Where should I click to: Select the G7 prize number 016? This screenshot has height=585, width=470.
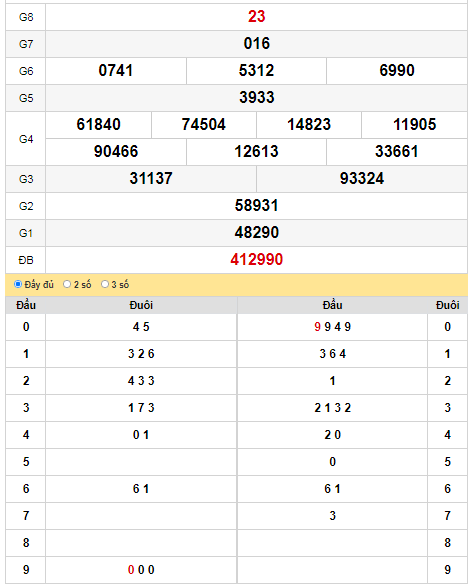257,44
